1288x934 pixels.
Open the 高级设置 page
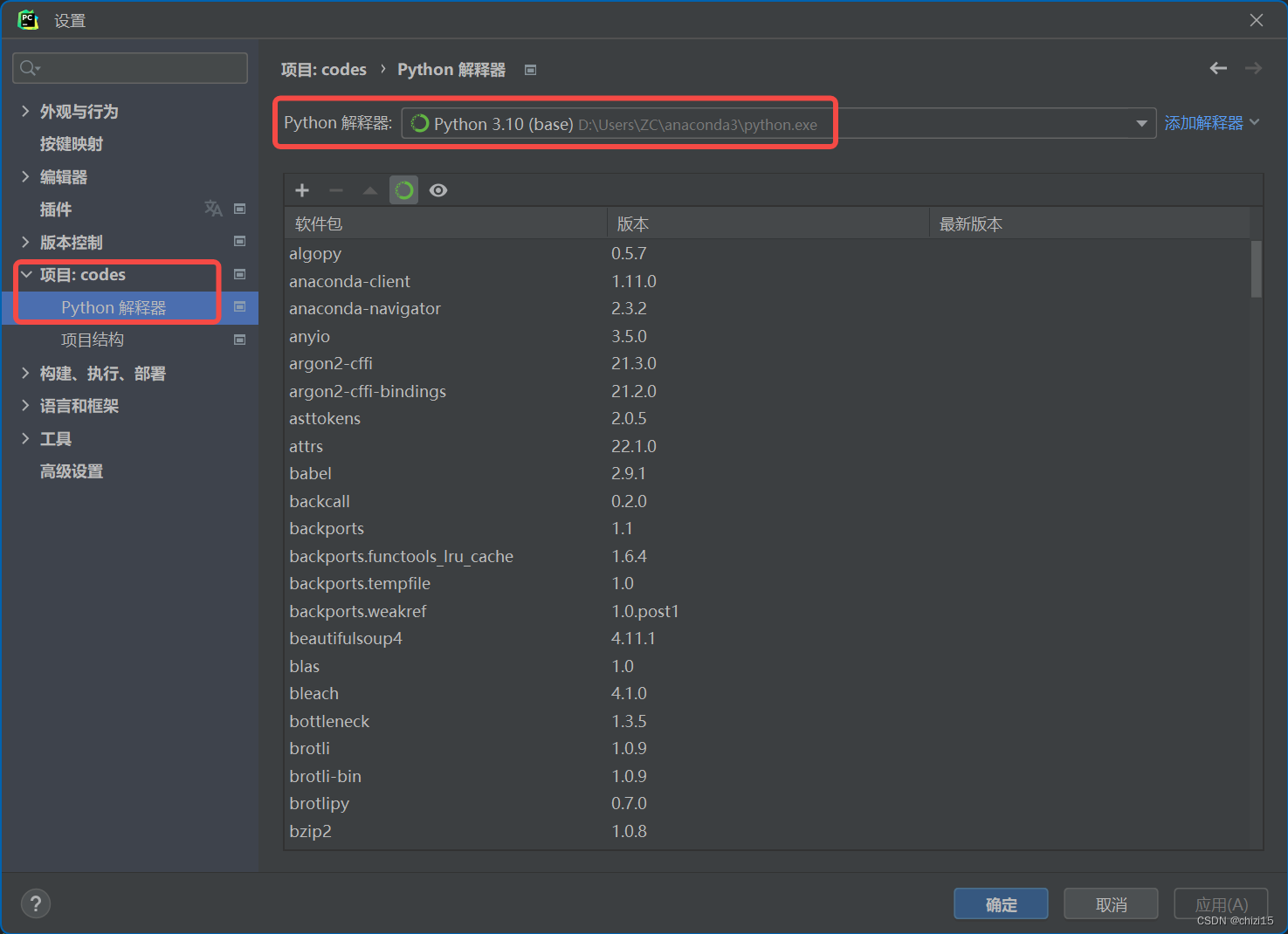pyautogui.click(x=72, y=471)
